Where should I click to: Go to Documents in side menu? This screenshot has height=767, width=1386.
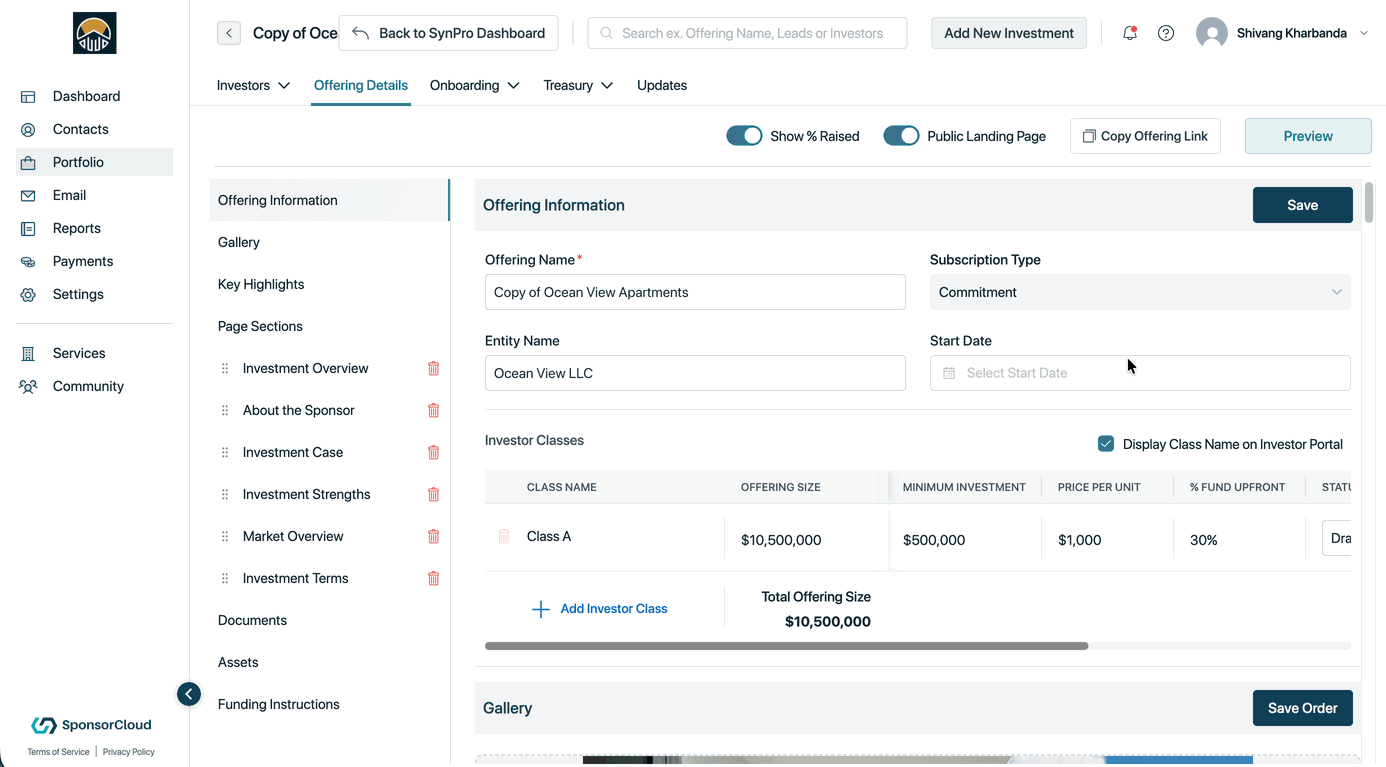252,620
